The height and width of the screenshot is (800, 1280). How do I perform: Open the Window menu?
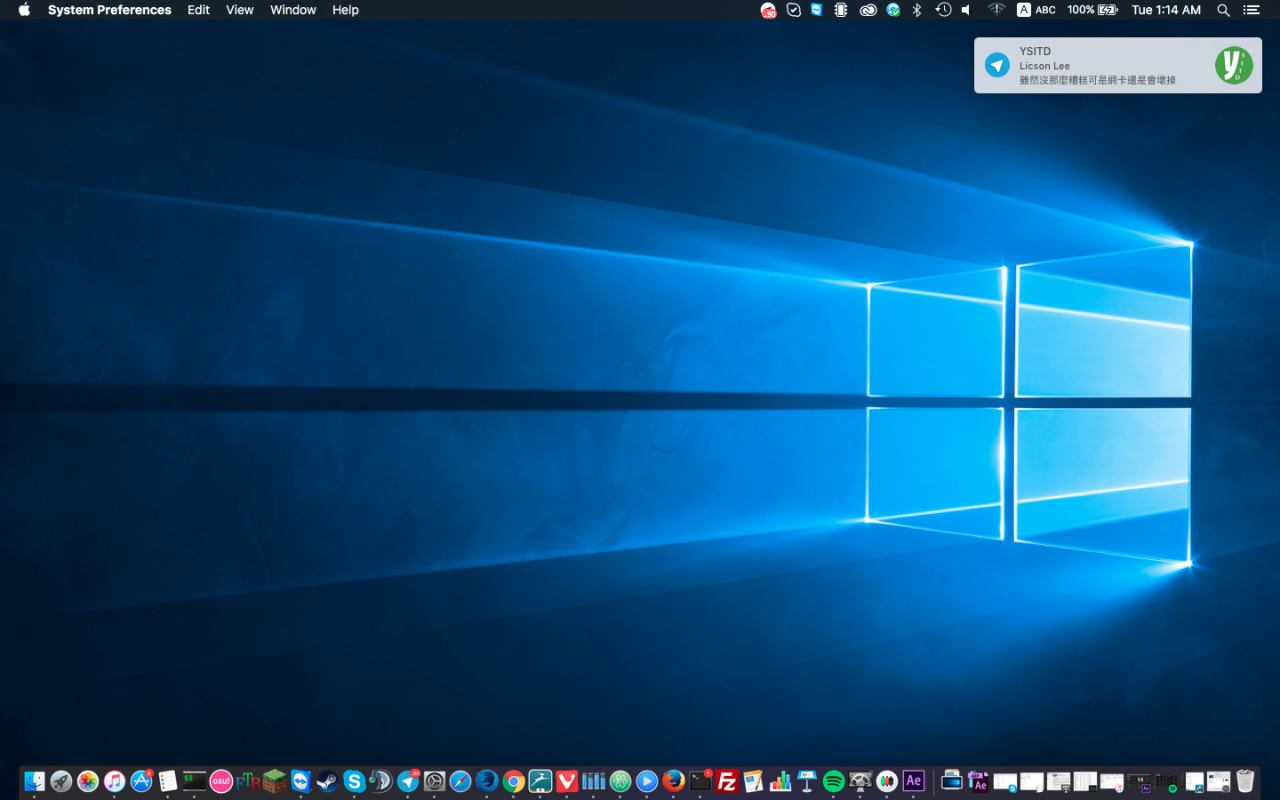pyautogui.click(x=293, y=10)
